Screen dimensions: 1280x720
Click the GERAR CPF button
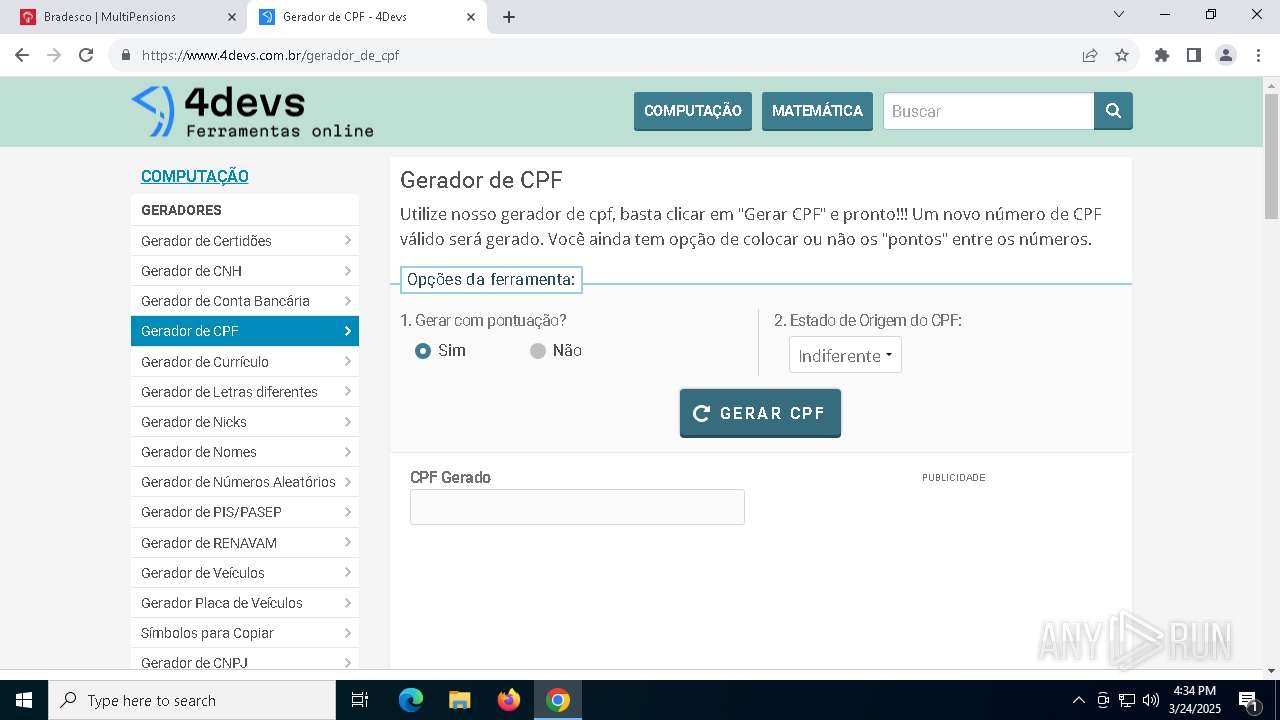[x=760, y=413]
